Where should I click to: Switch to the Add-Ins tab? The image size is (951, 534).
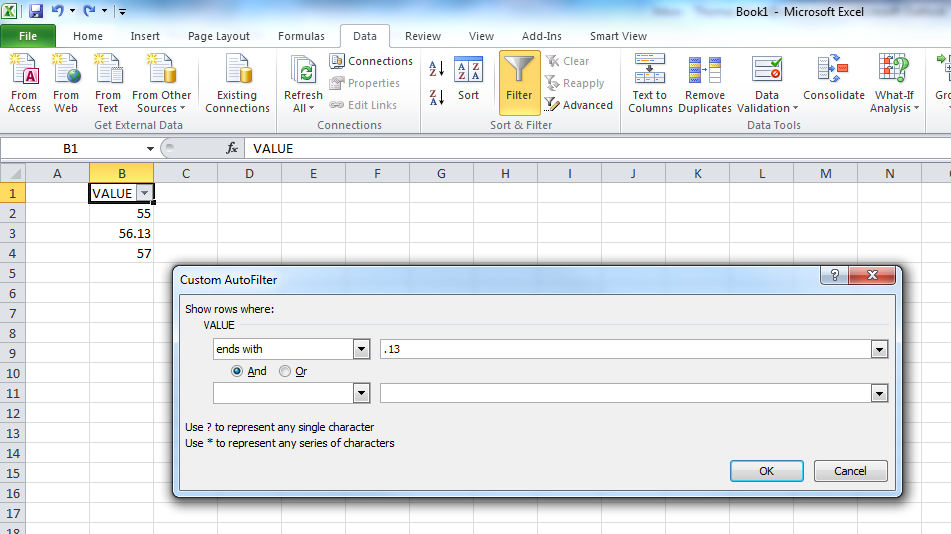click(542, 36)
